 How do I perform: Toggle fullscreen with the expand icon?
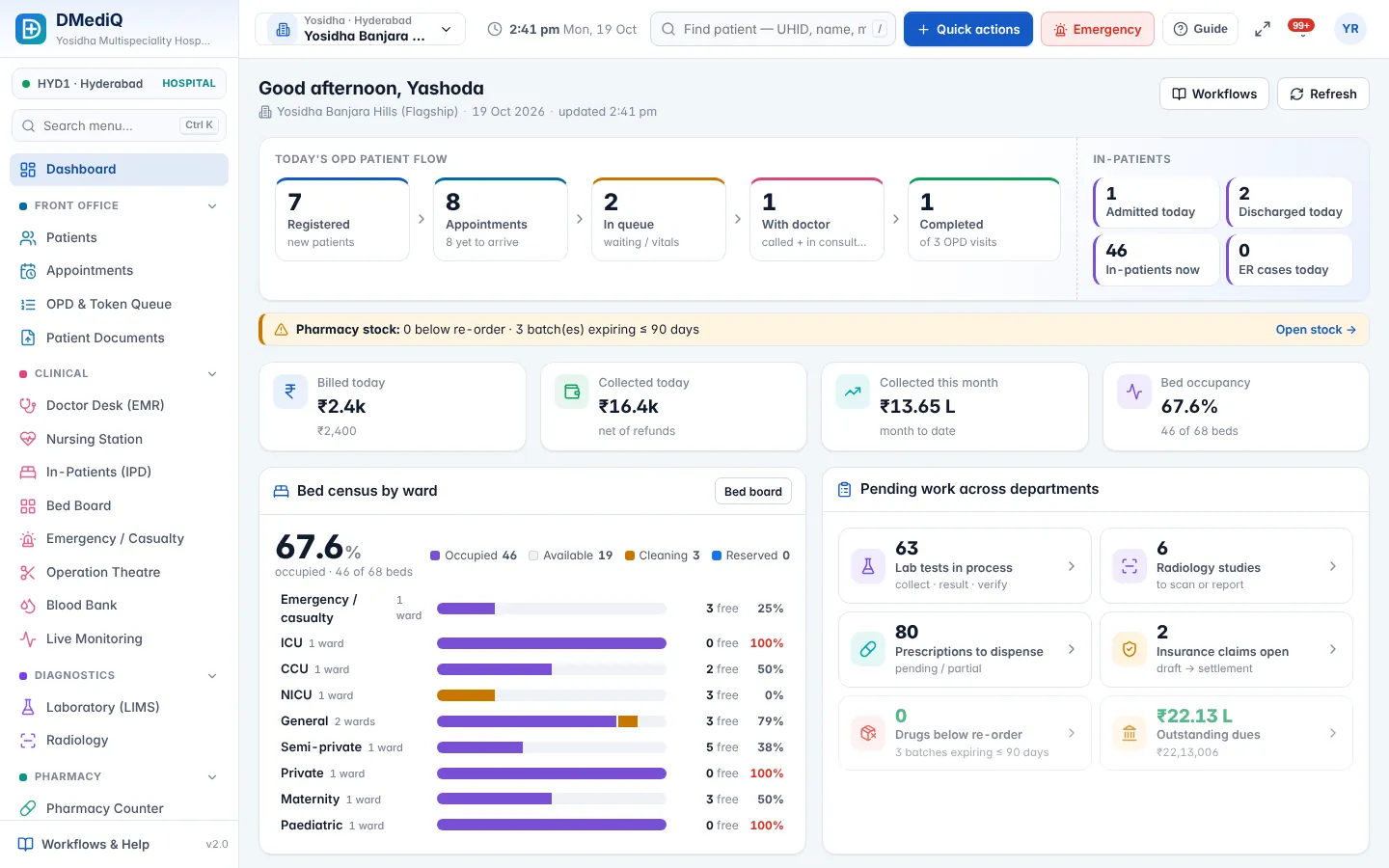click(1262, 30)
